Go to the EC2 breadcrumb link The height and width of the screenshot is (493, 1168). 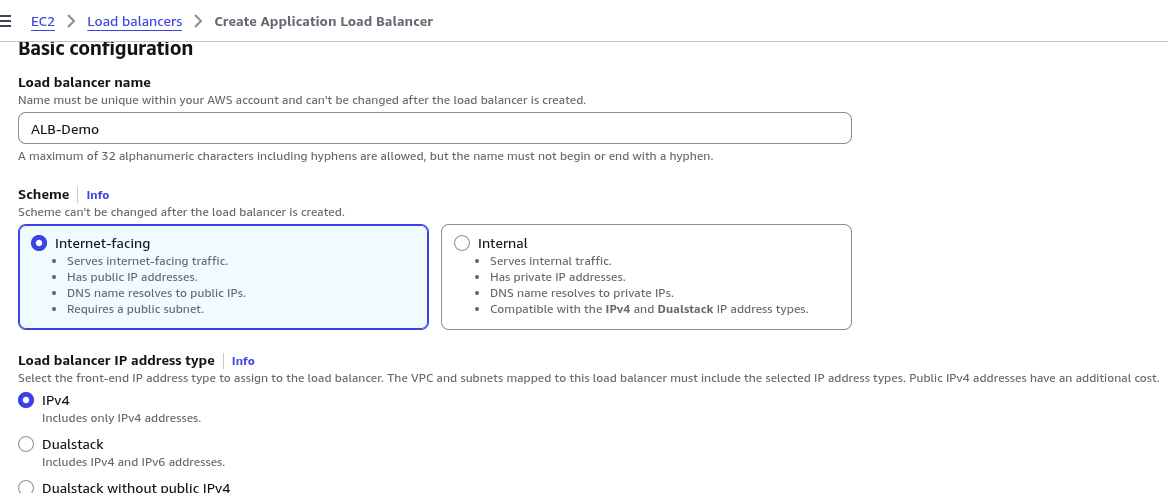coord(42,22)
